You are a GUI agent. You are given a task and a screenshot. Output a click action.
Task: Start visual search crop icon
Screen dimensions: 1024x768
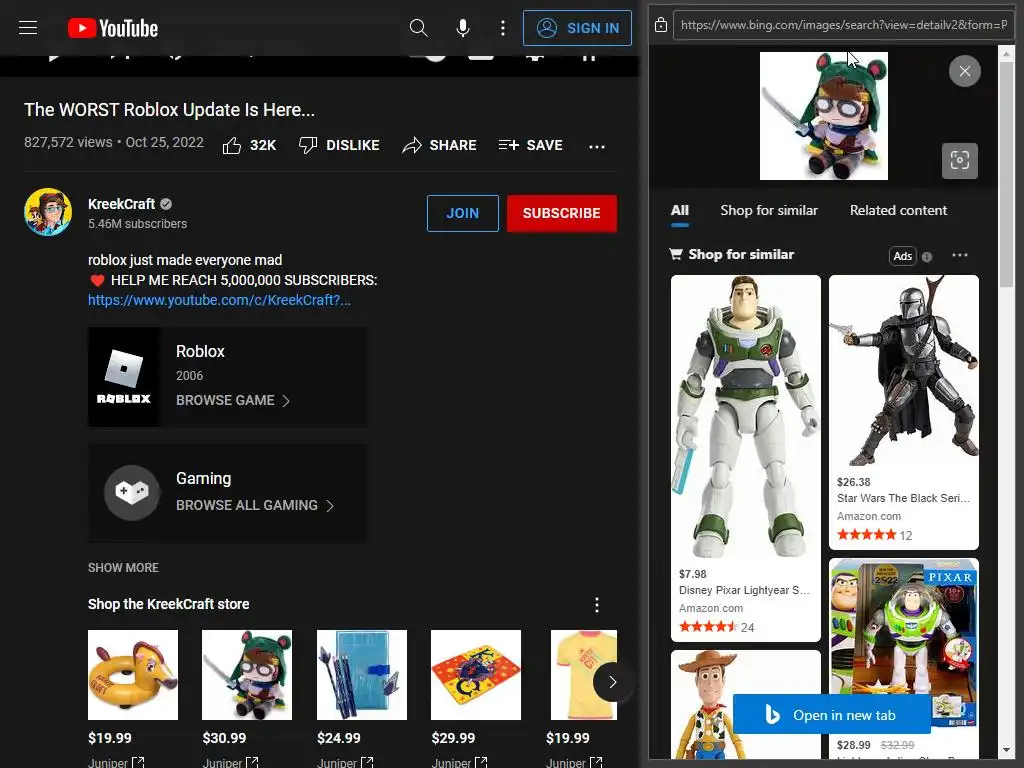959,161
